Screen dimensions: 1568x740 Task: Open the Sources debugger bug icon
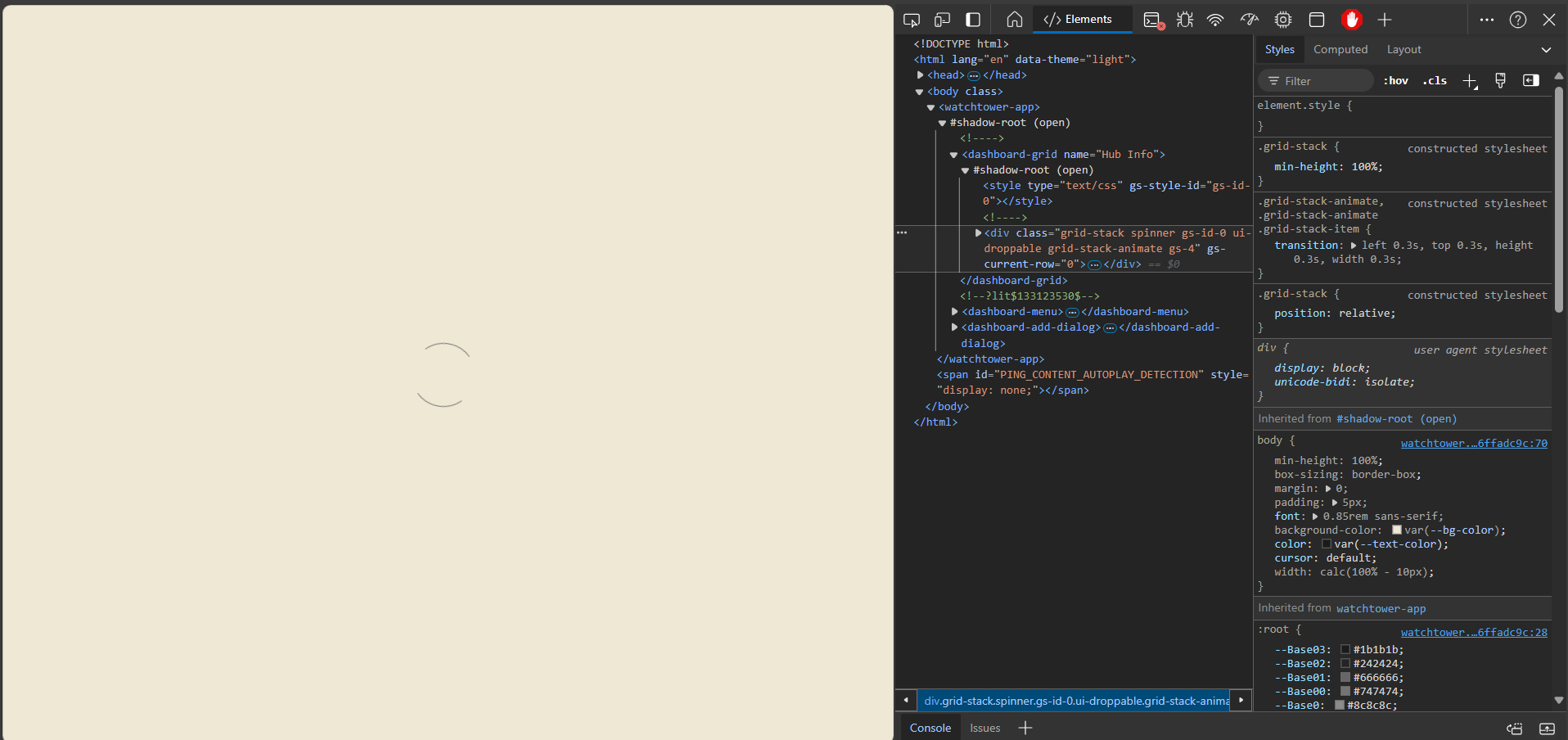1184,20
